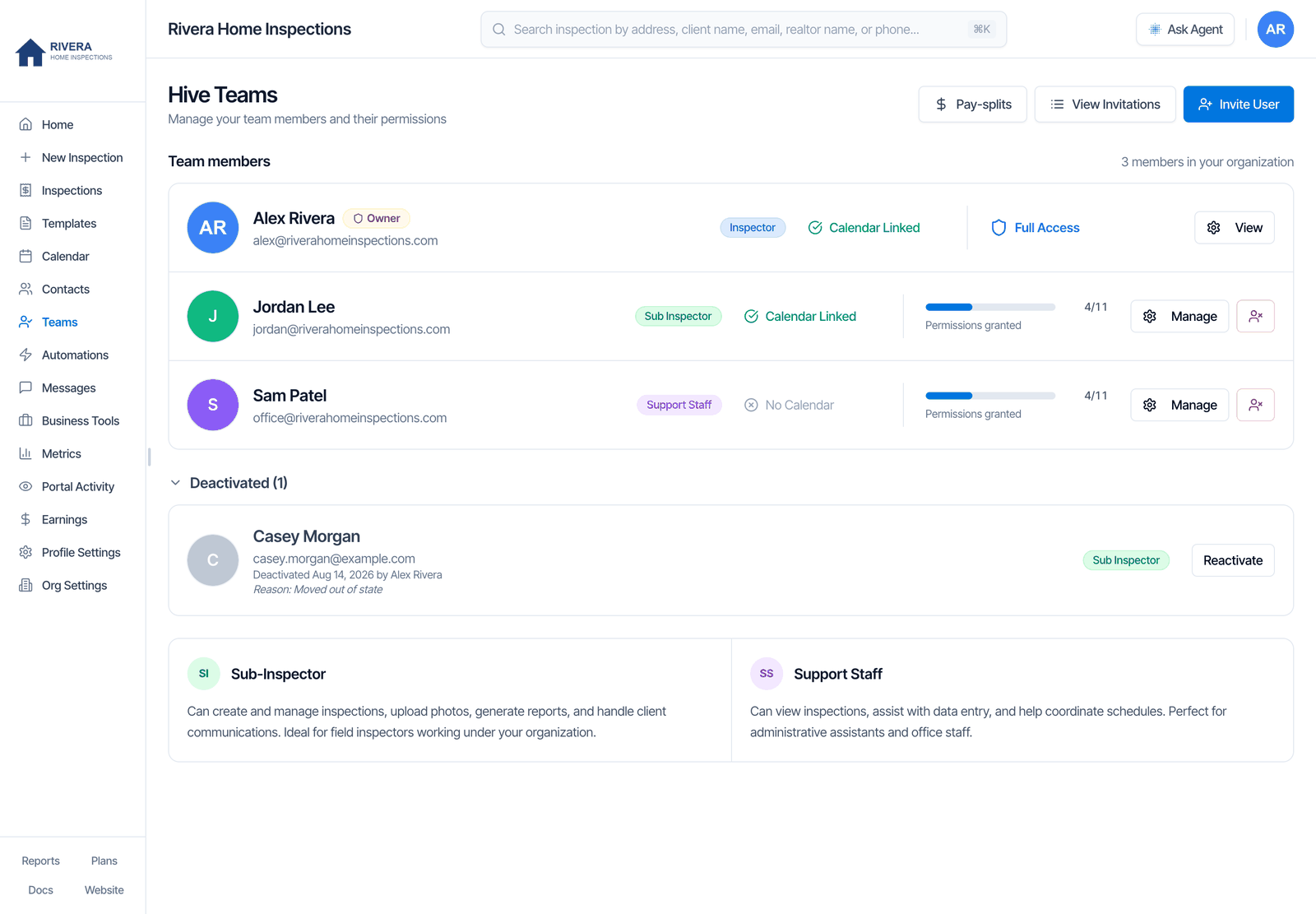Click View Invitations button

tap(1105, 104)
